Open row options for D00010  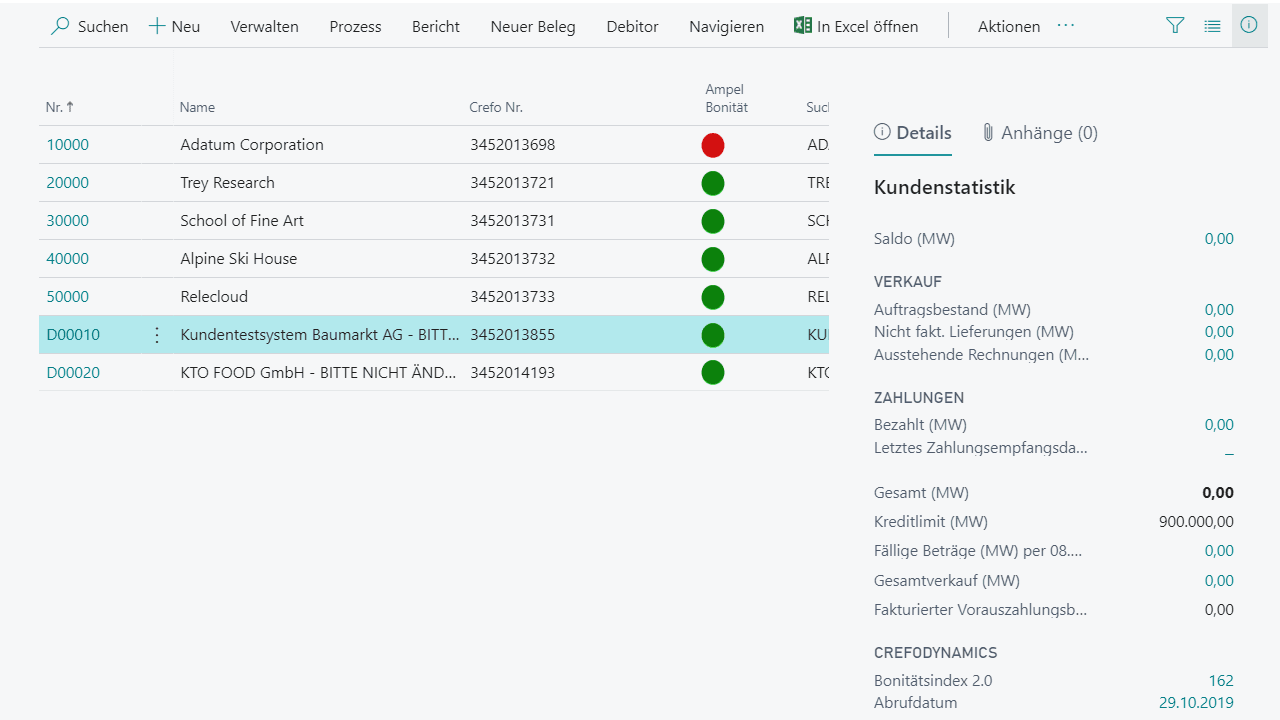click(x=156, y=335)
